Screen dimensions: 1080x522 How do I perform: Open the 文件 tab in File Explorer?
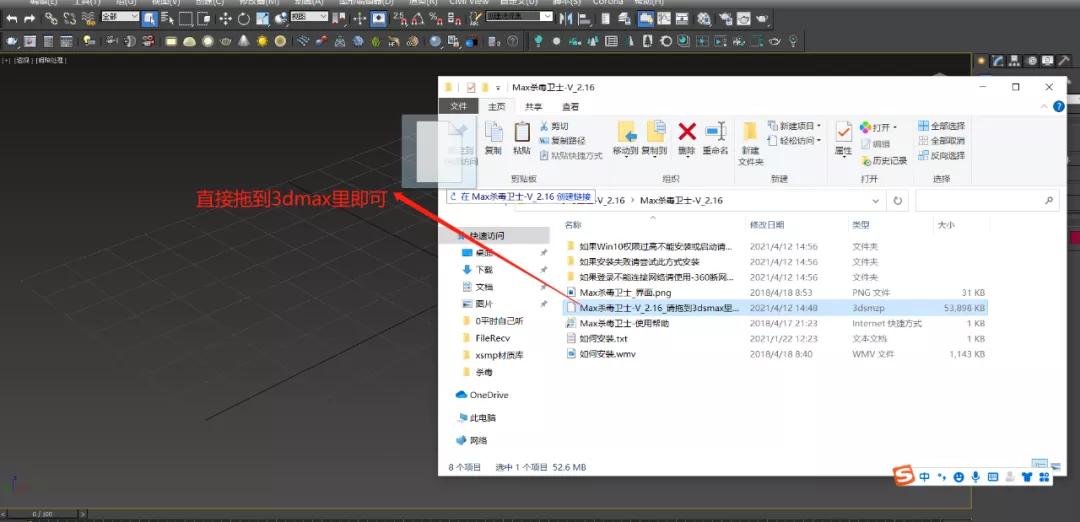tap(459, 106)
